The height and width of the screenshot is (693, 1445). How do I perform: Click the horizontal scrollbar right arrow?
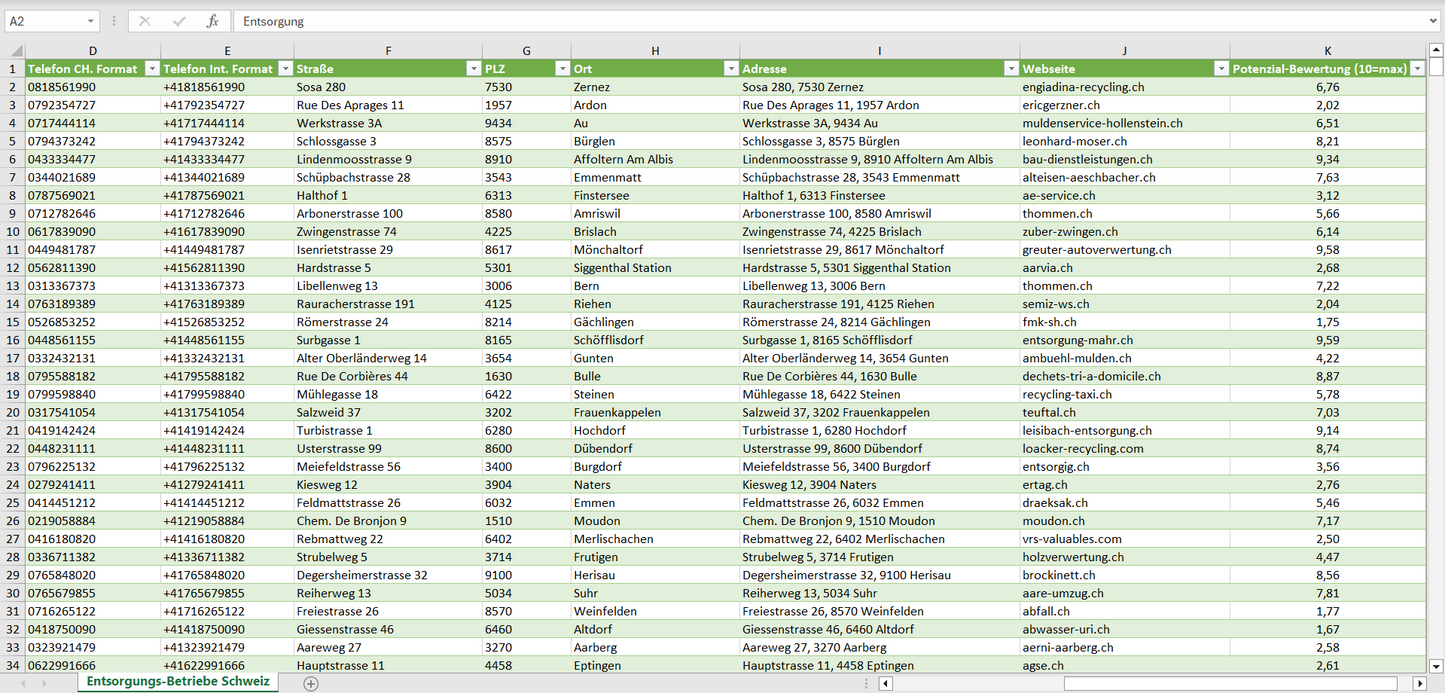pyautogui.click(x=1419, y=683)
